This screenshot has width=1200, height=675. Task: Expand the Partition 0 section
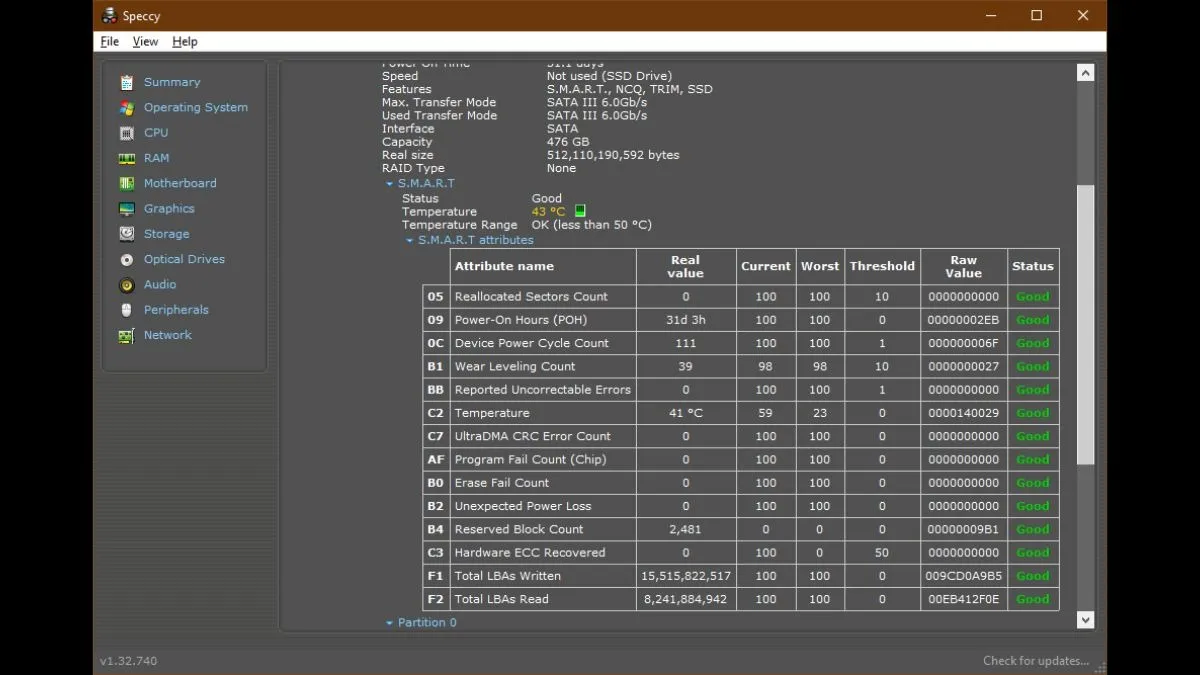click(x=390, y=623)
